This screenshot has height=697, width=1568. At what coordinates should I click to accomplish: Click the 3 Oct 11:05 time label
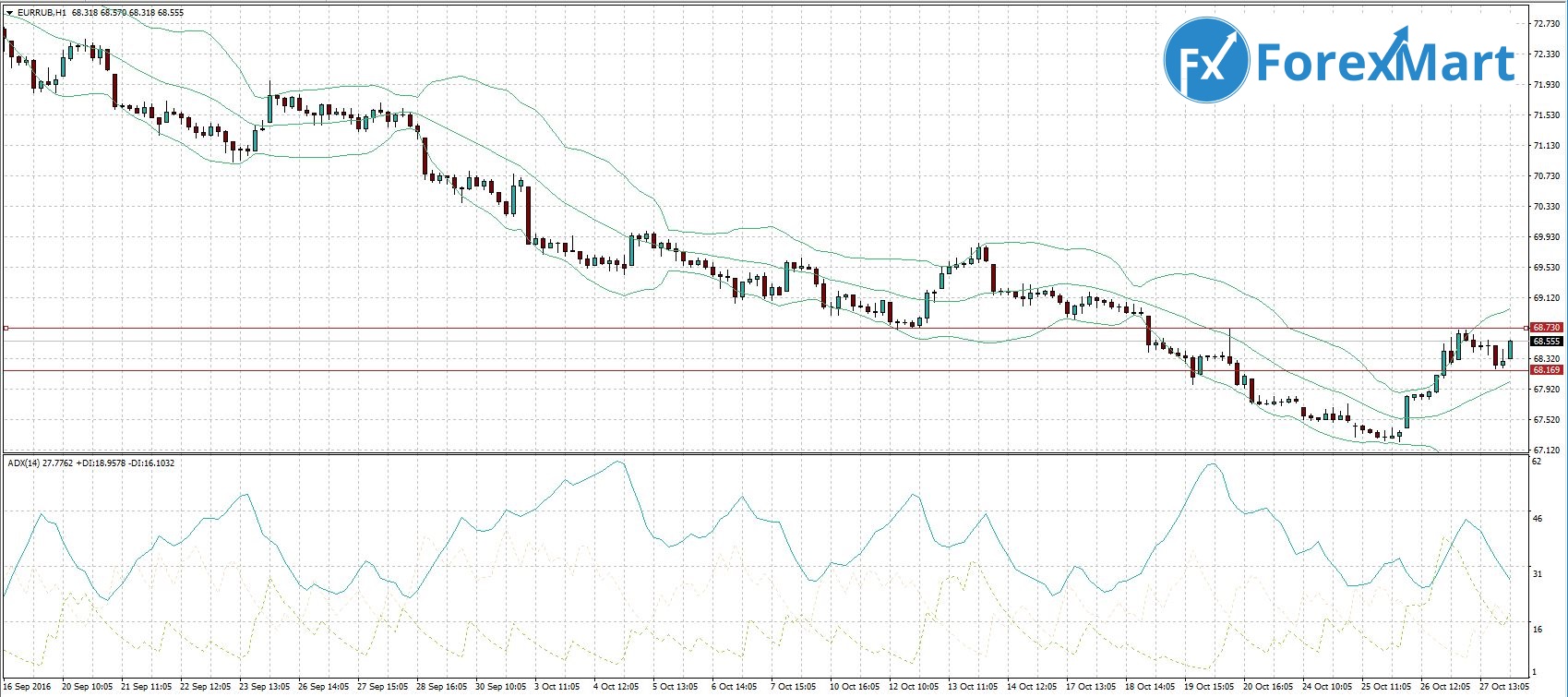point(557,687)
